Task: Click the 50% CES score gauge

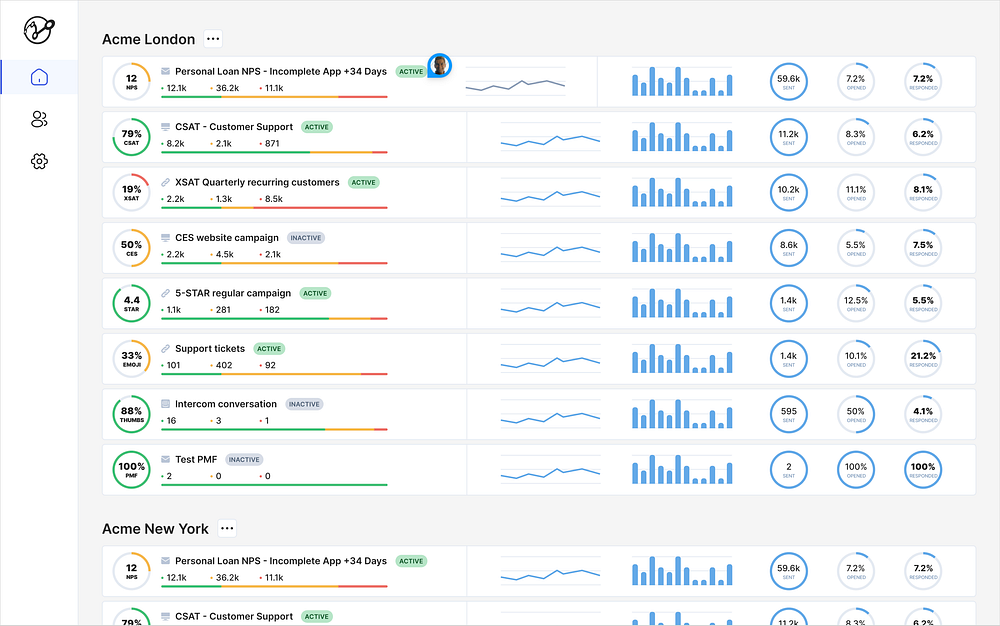Action: 131,248
